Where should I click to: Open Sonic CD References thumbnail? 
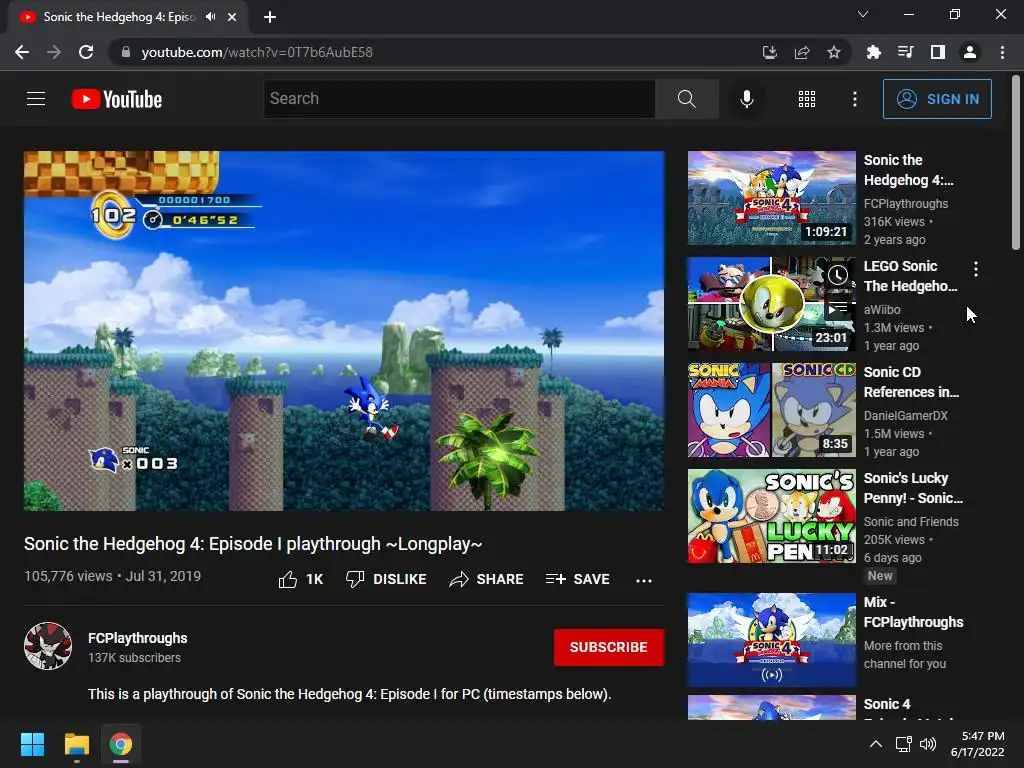point(771,410)
